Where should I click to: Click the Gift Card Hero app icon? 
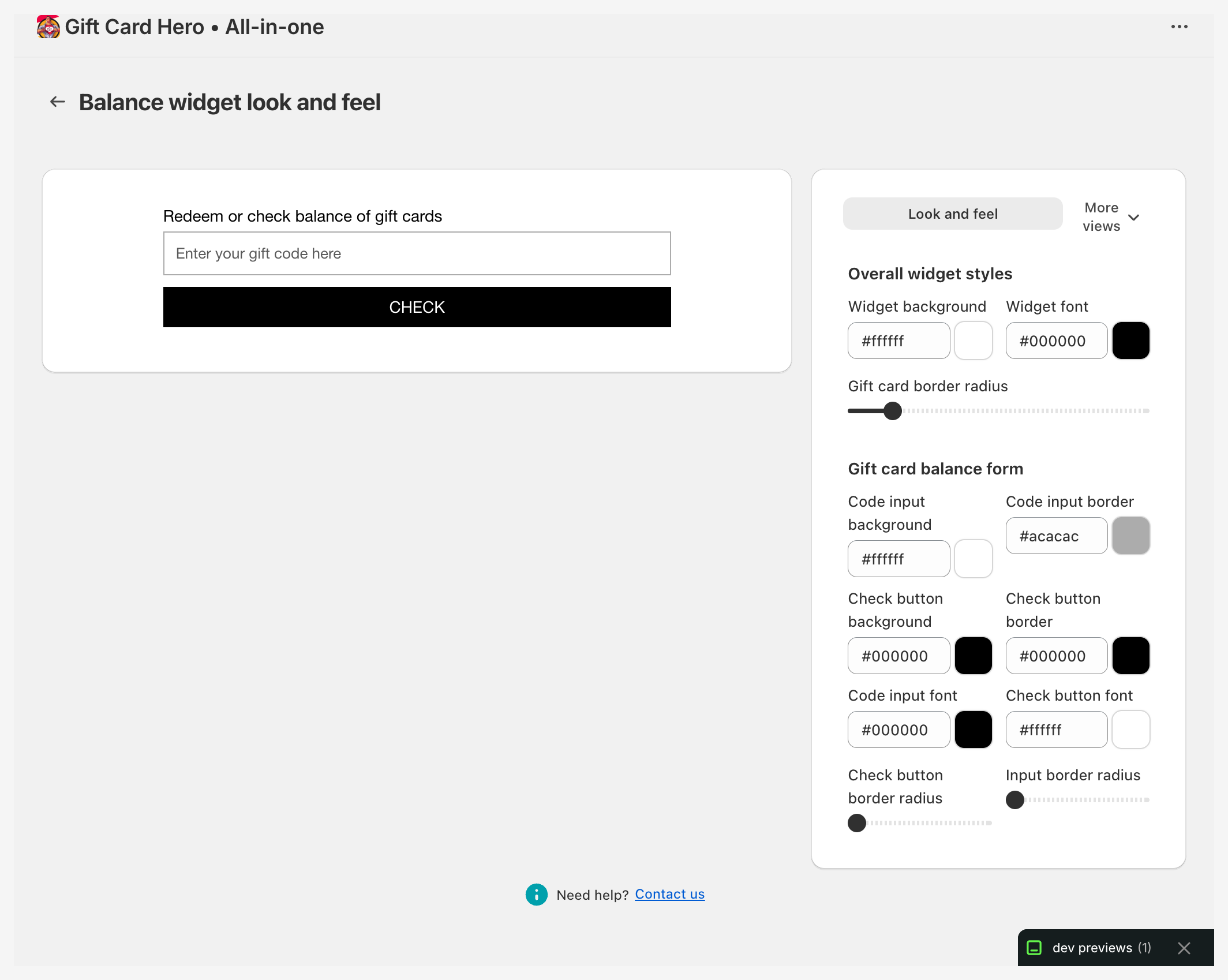coord(48,27)
